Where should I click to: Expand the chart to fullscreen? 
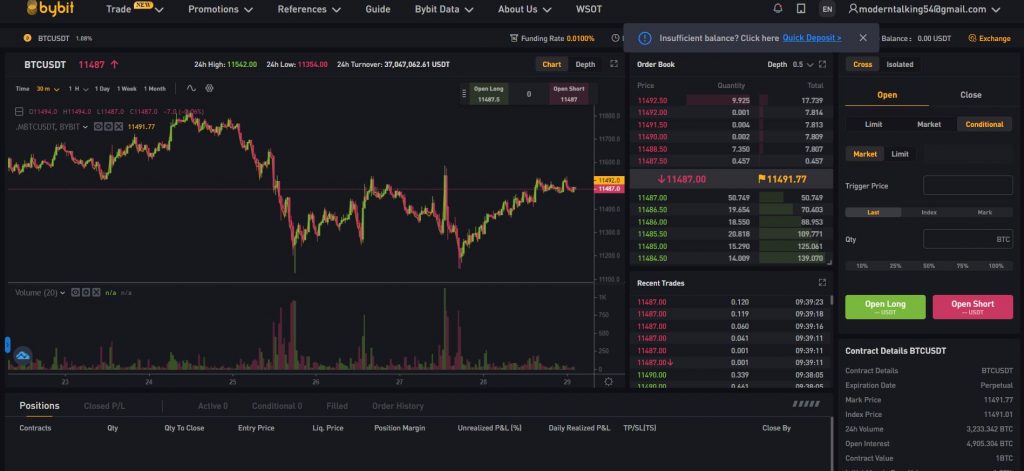tap(614, 64)
